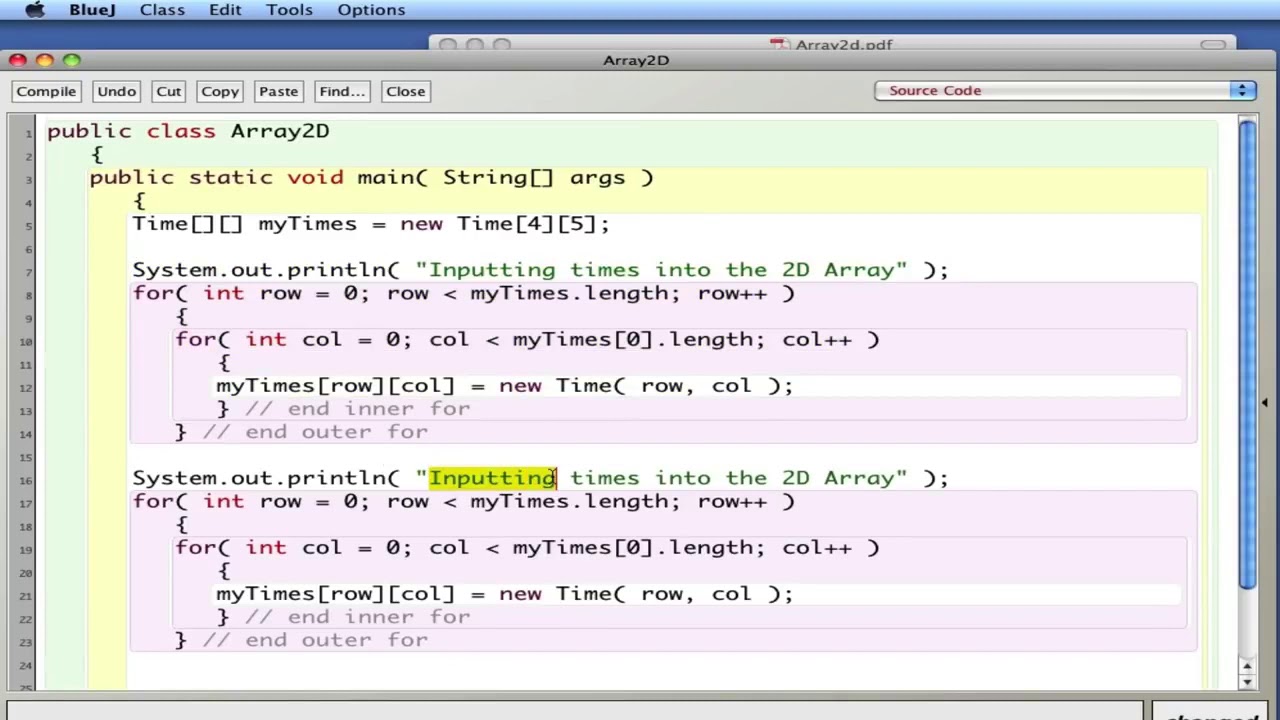Viewport: 1280px width, 720px height.
Task: Click the Find... button
Action: pos(341,91)
